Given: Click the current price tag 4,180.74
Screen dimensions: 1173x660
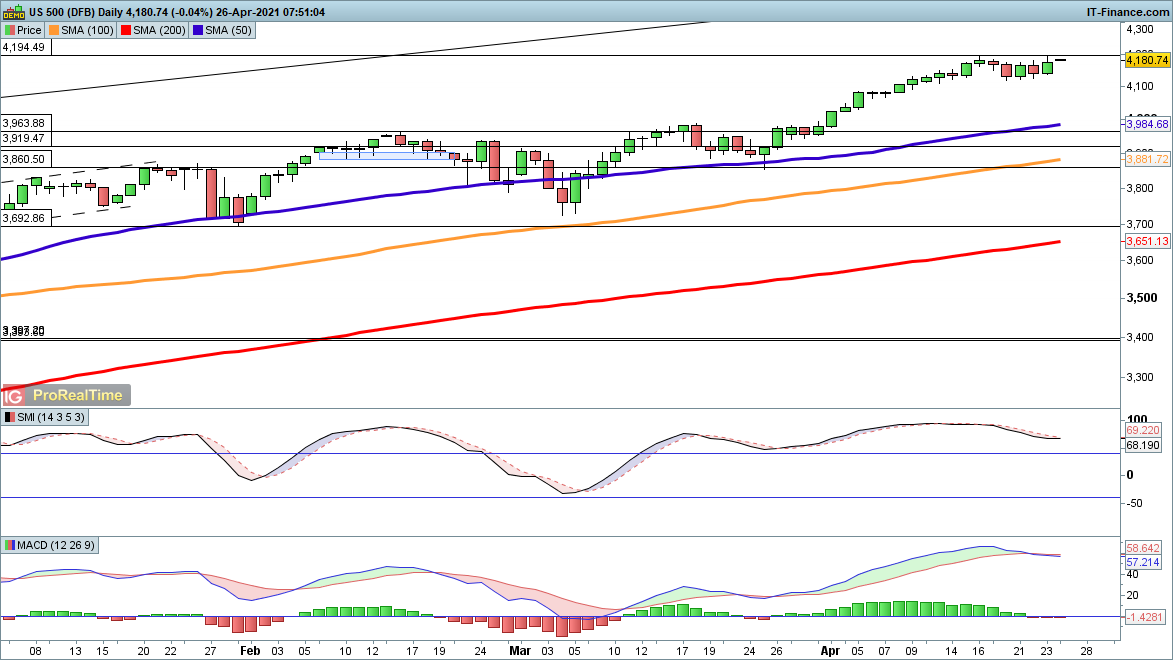Looking at the screenshot, I should tap(1147, 61).
